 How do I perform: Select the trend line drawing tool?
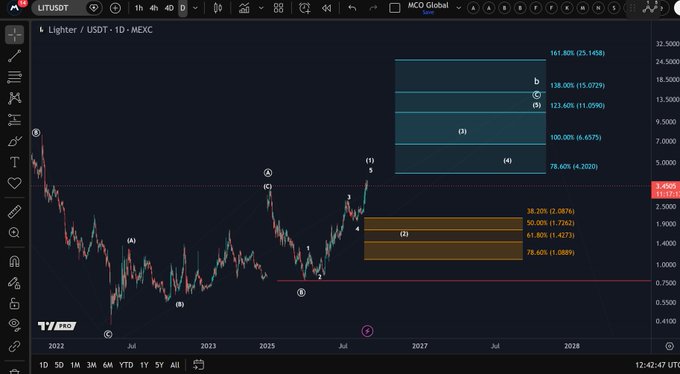14,56
